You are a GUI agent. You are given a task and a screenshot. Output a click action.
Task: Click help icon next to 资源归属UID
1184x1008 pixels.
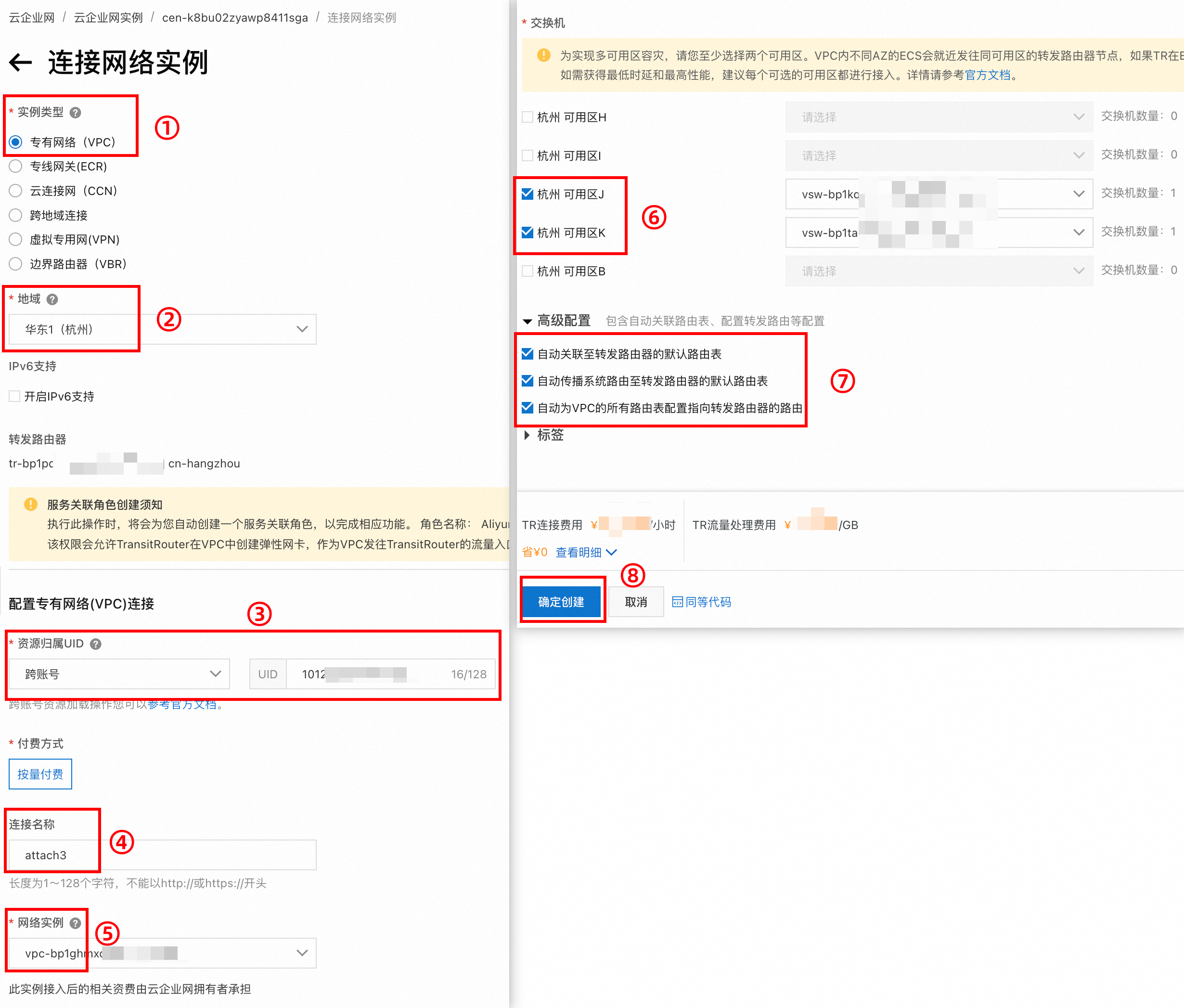click(96, 644)
